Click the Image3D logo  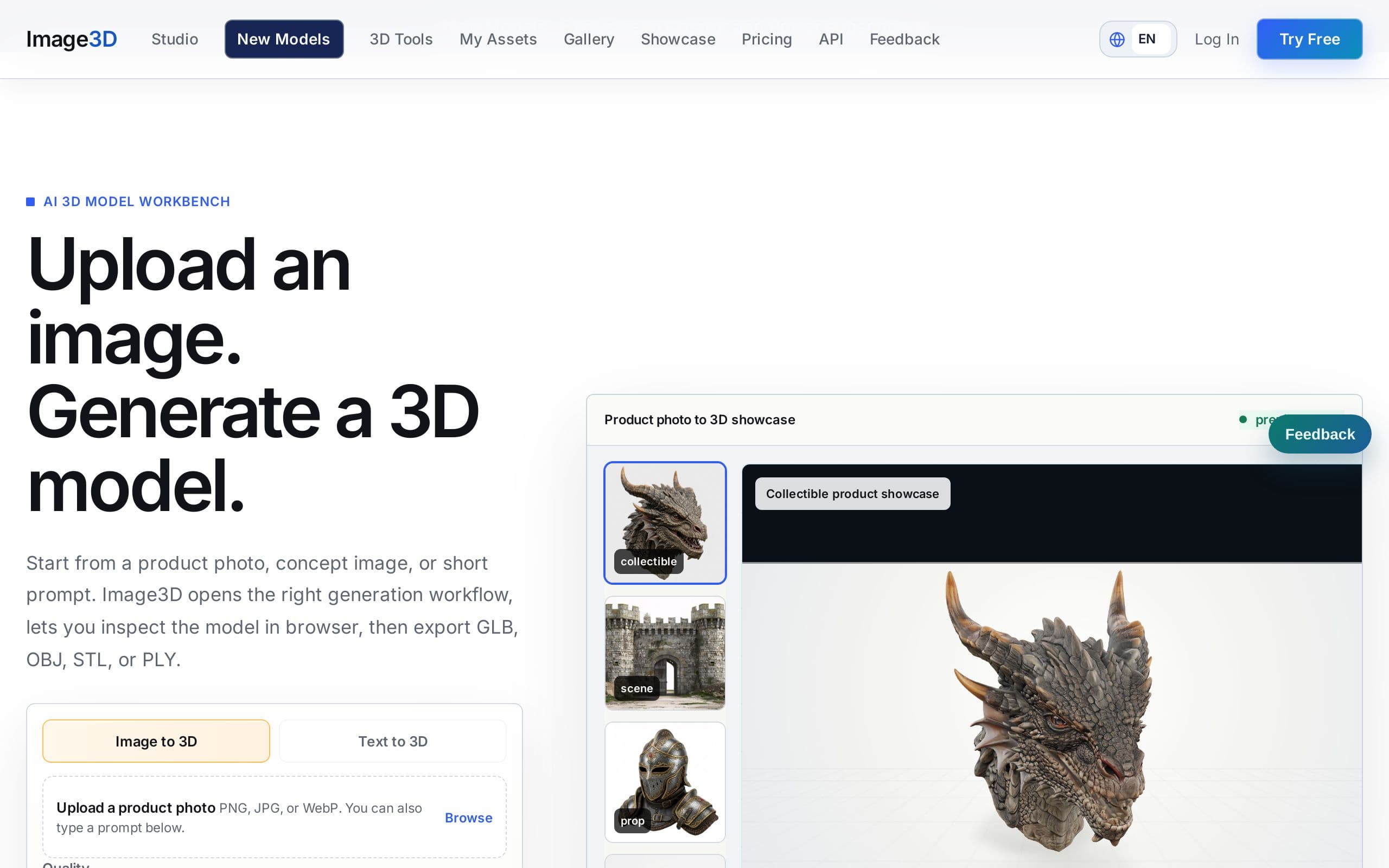pyautogui.click(x=72, y=39)
